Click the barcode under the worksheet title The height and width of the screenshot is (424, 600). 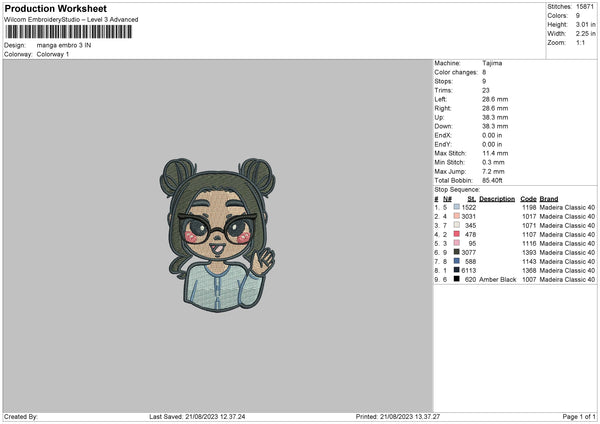[69, 32]
